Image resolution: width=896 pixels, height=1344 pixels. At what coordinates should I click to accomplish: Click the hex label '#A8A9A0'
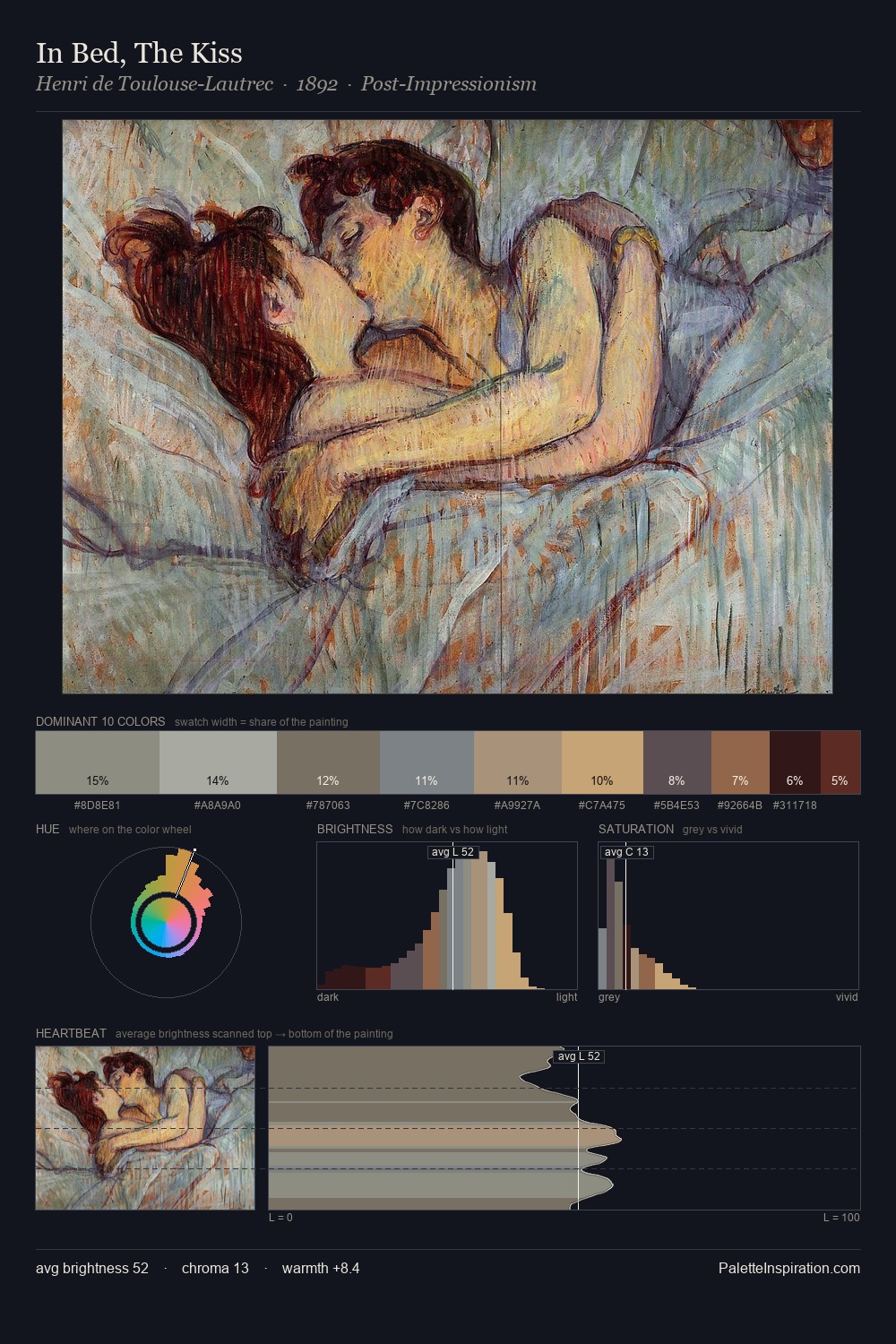(x=218, y=806)
